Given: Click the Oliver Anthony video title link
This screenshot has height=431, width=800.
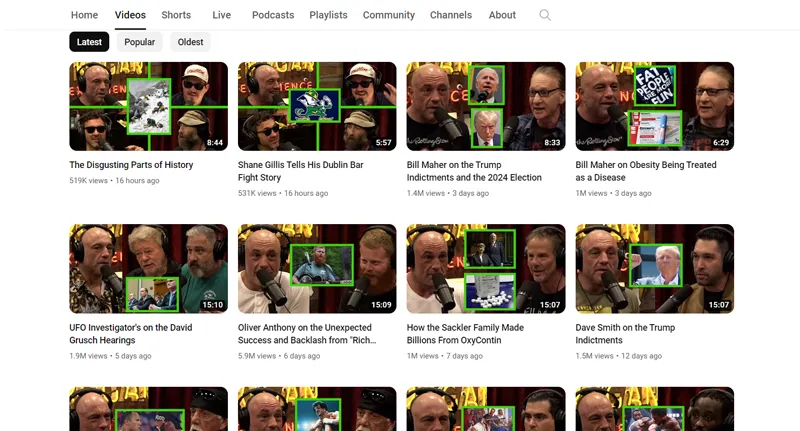Looking at the screenshot, I should point(307,333).
